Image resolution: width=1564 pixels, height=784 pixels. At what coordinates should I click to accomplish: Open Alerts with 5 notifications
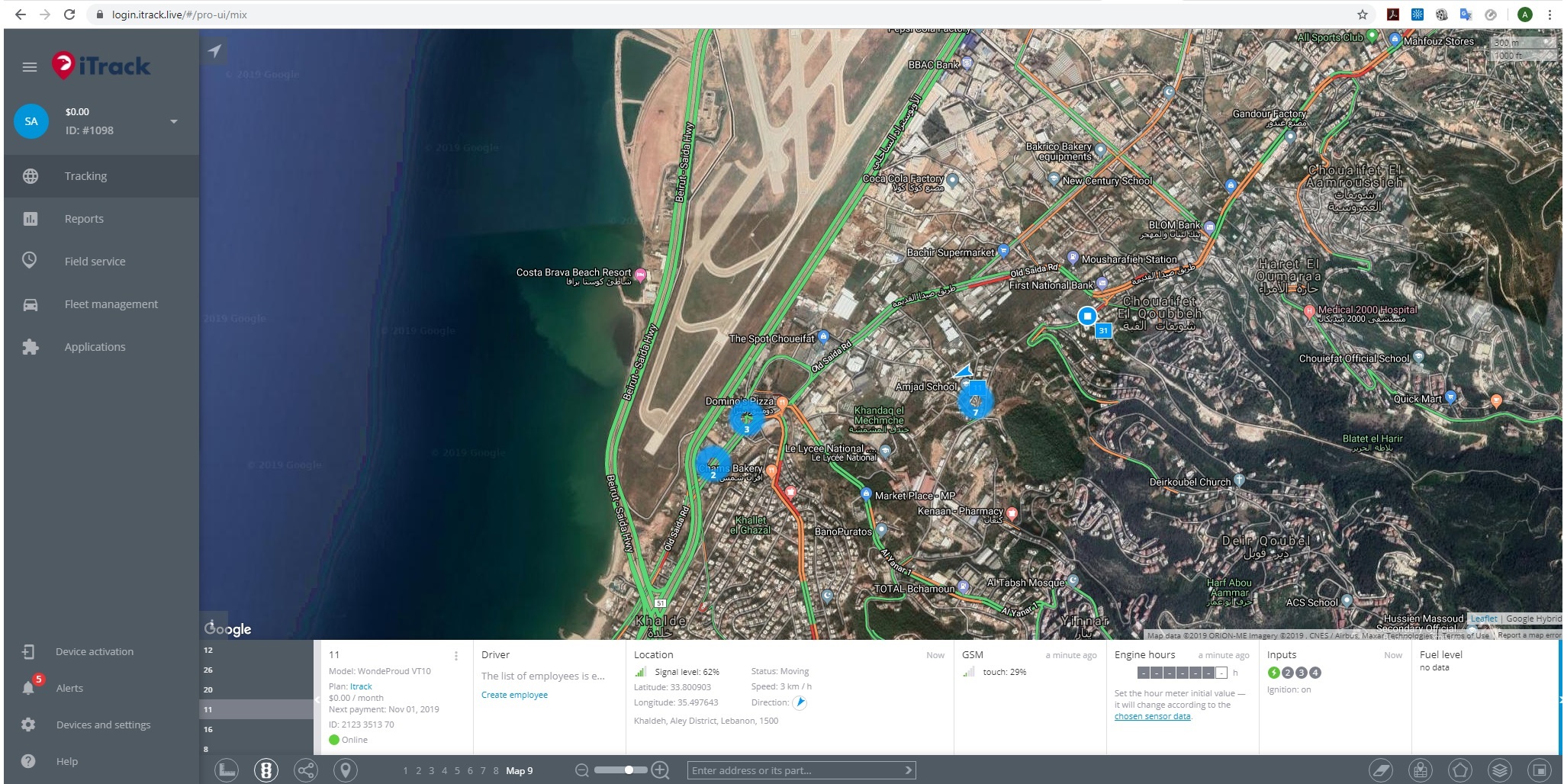pyautogui.click(x=101, y=688)
